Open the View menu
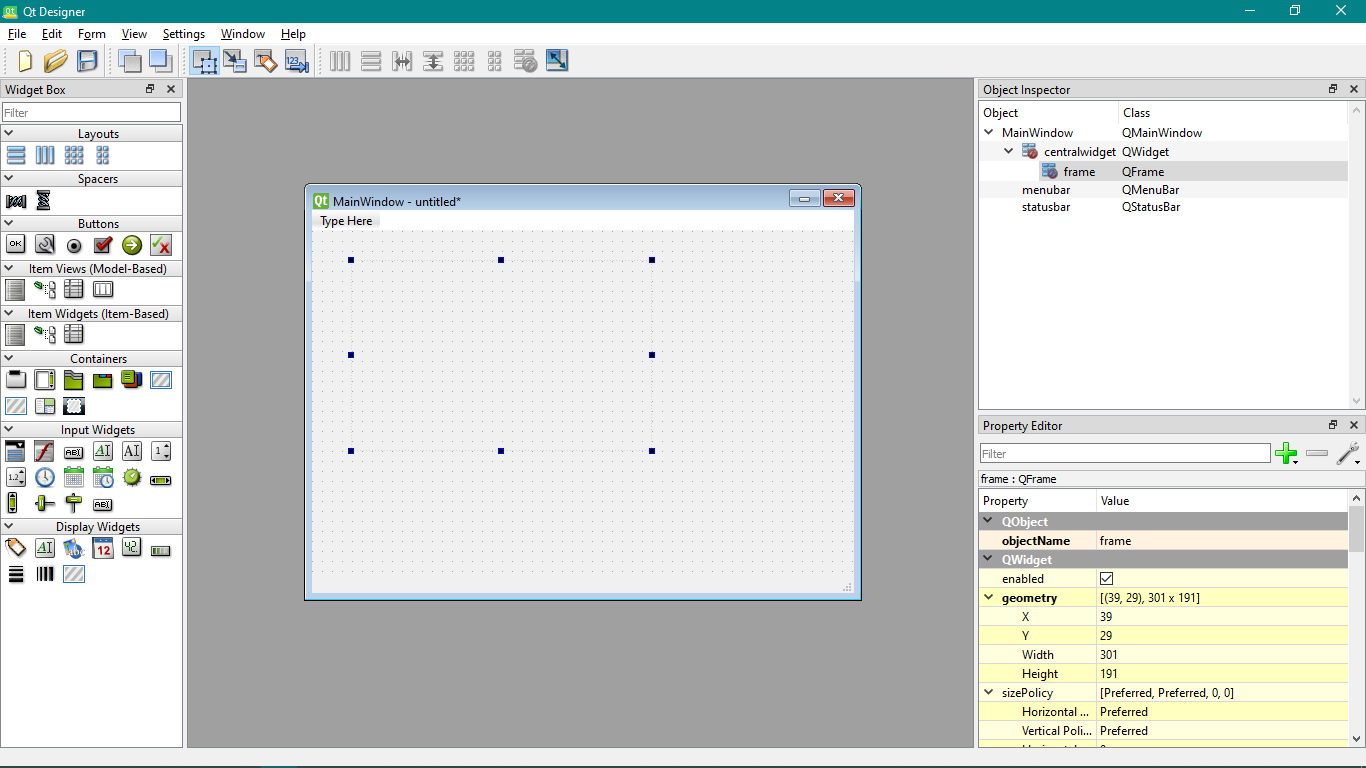 [x=135, y=34]
